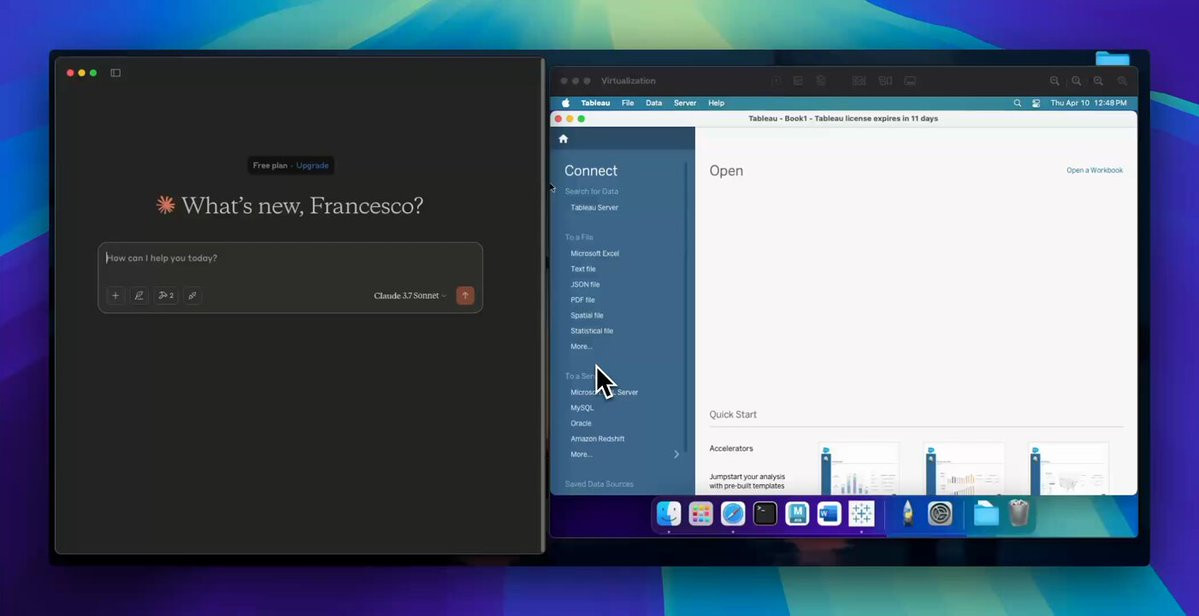This screenshot has height=616, width=1199.
Task: Click the connector plug icon in the Claude input
Action: tap(193, 296)
